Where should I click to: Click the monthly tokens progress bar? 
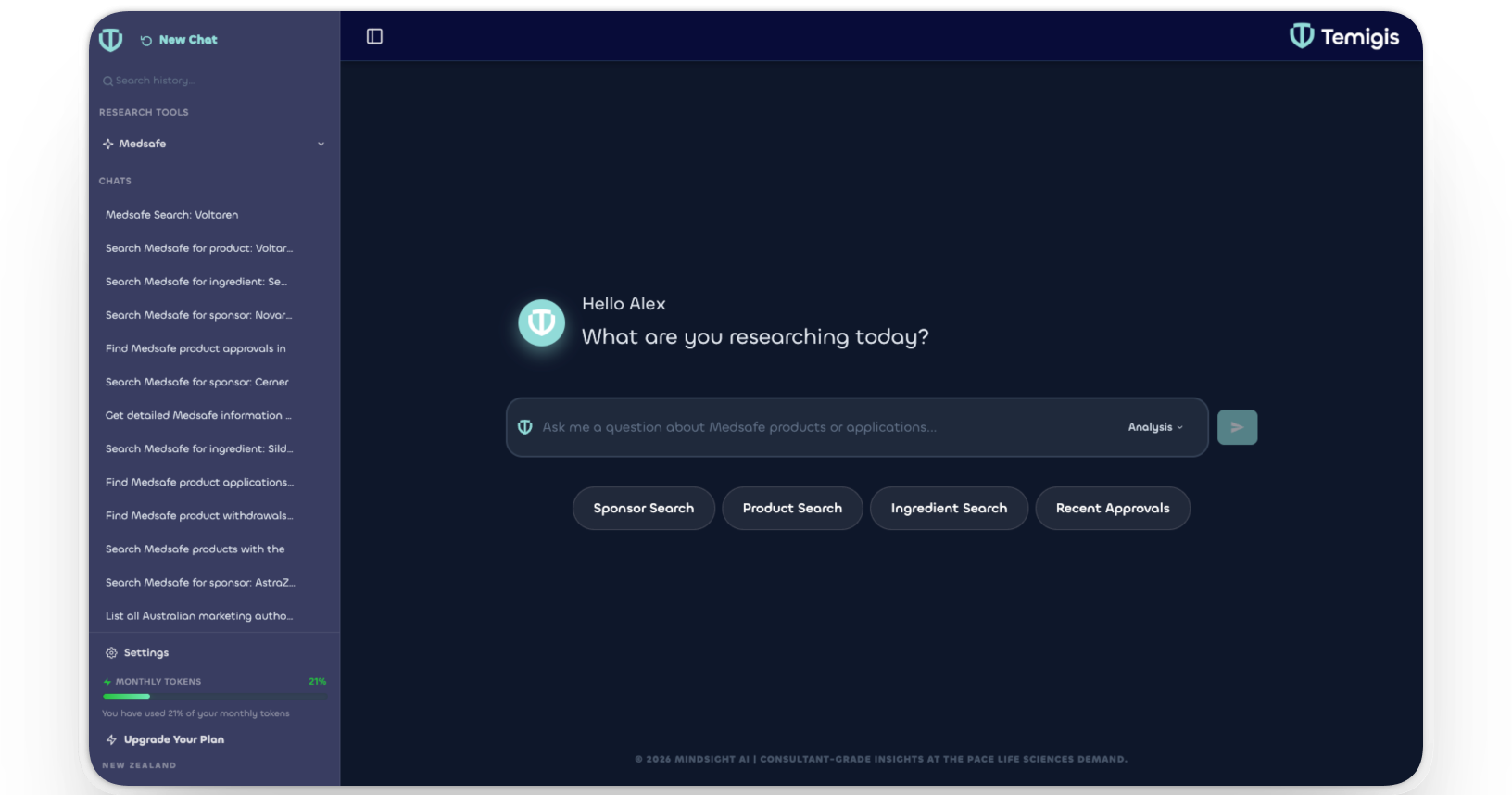click(x=215, y=696)
